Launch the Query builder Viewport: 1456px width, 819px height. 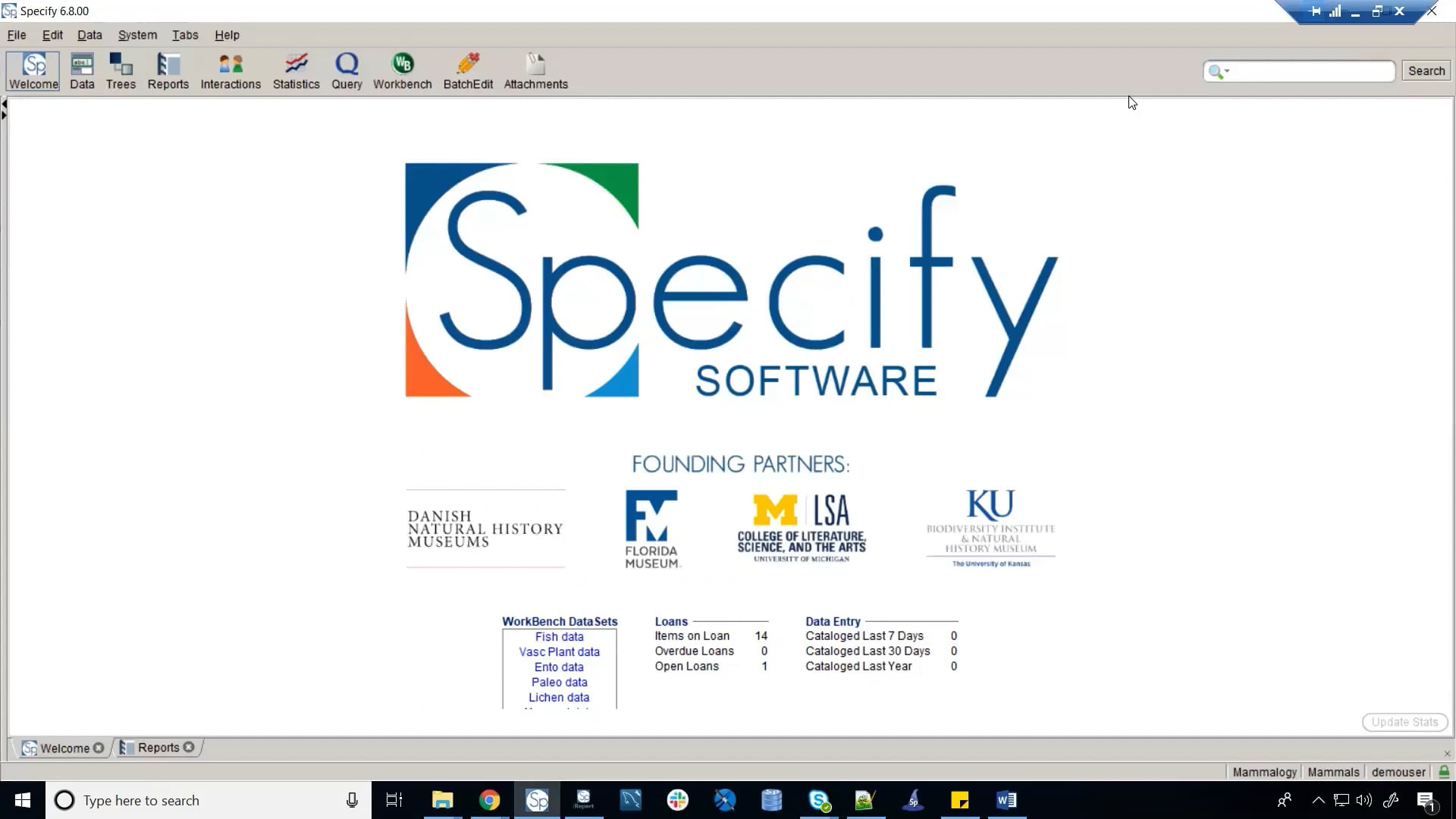[x=347, y=71]
